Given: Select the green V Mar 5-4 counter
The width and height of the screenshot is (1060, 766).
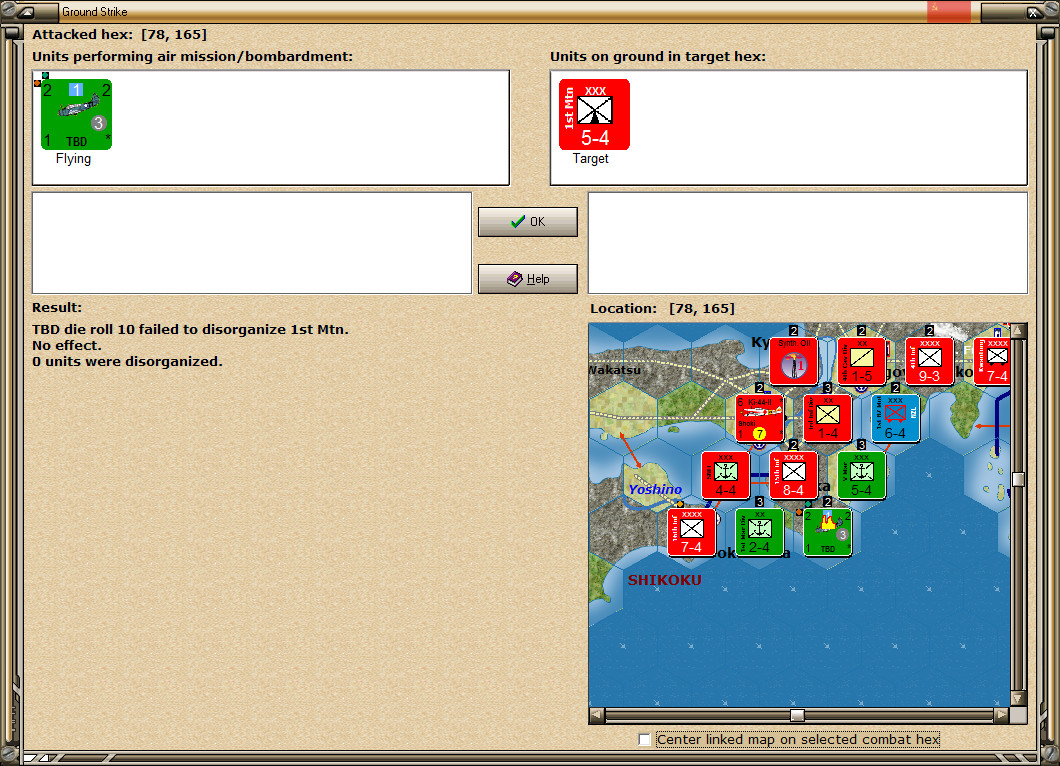Looking at the screenshot, I should (861, 475).
